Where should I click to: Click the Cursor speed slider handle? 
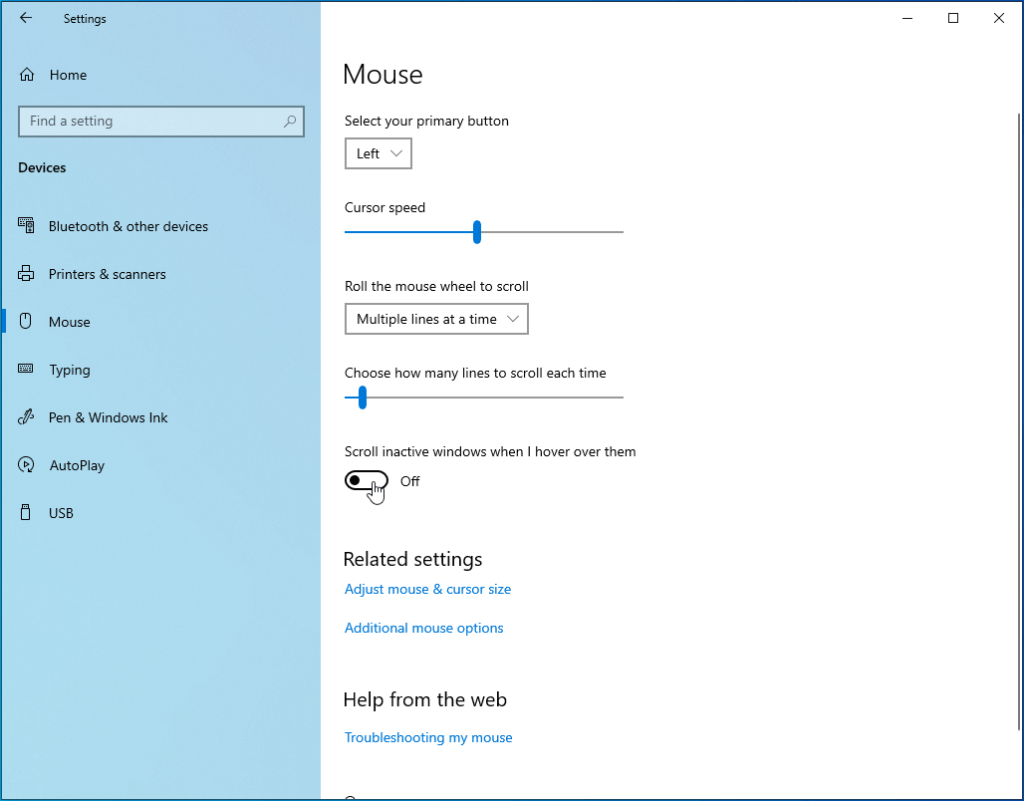(476, 231)
